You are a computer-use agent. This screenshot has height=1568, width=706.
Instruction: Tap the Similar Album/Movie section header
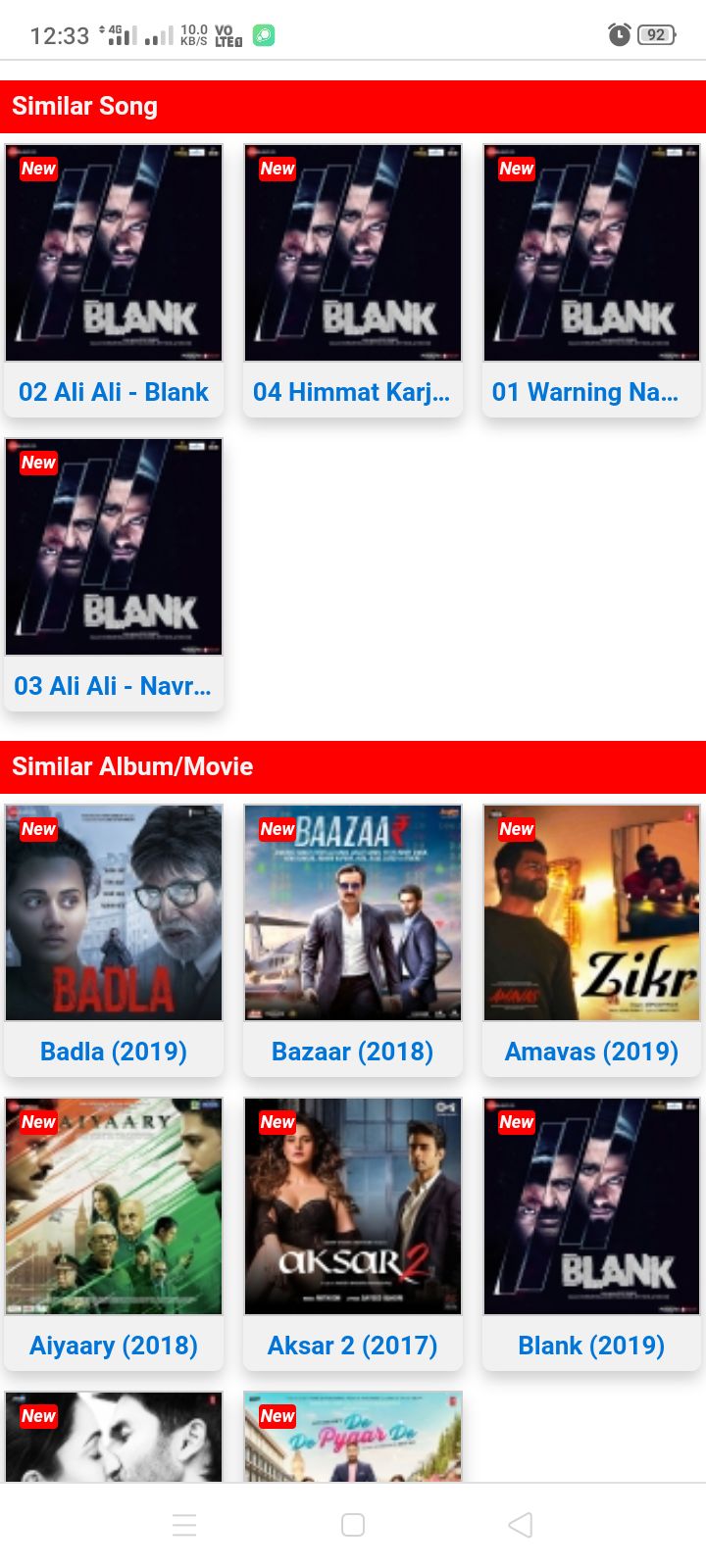(x=353, y=767)
